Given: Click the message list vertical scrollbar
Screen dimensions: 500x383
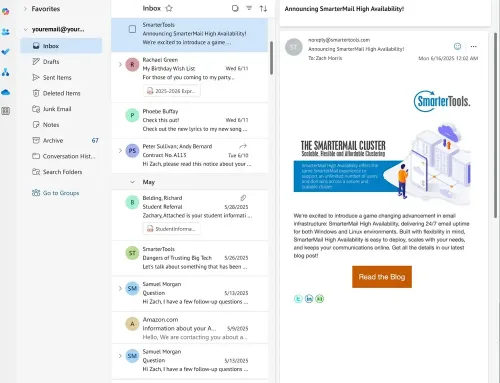Looking at the screenshot, I should [271, 58].
